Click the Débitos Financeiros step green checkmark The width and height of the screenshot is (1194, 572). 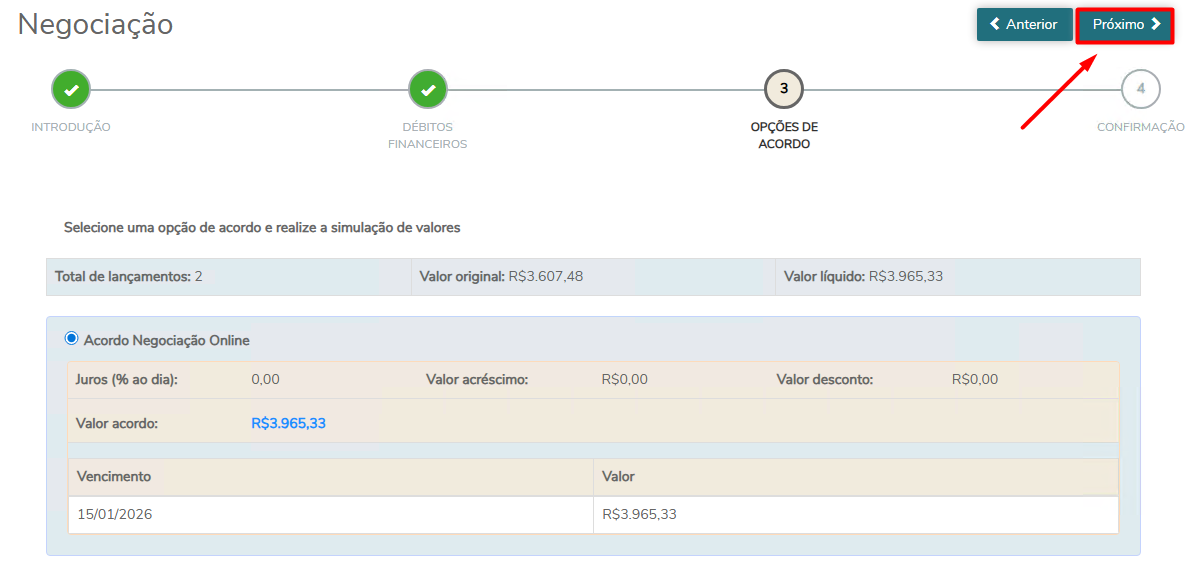[x=428, y=89]
